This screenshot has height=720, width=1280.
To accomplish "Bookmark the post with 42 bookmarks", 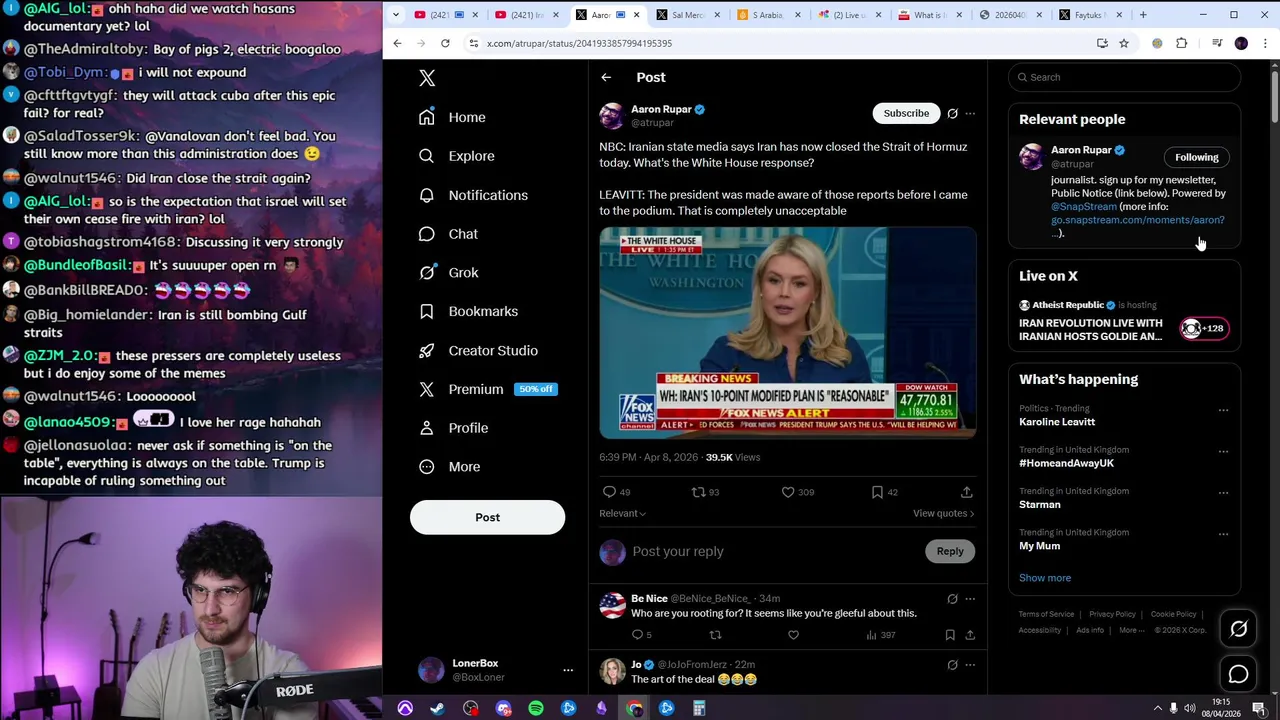I will point(877,492).
